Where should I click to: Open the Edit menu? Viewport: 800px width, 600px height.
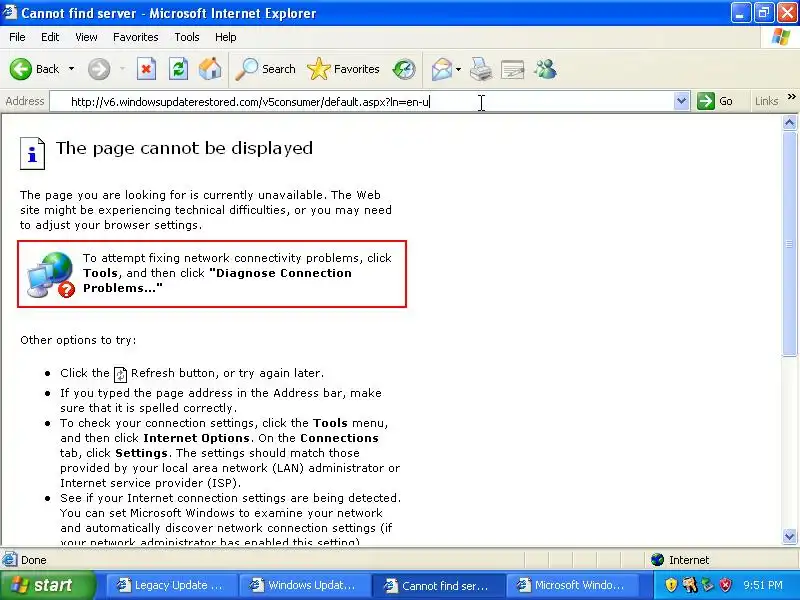click(x=50, y=37)
